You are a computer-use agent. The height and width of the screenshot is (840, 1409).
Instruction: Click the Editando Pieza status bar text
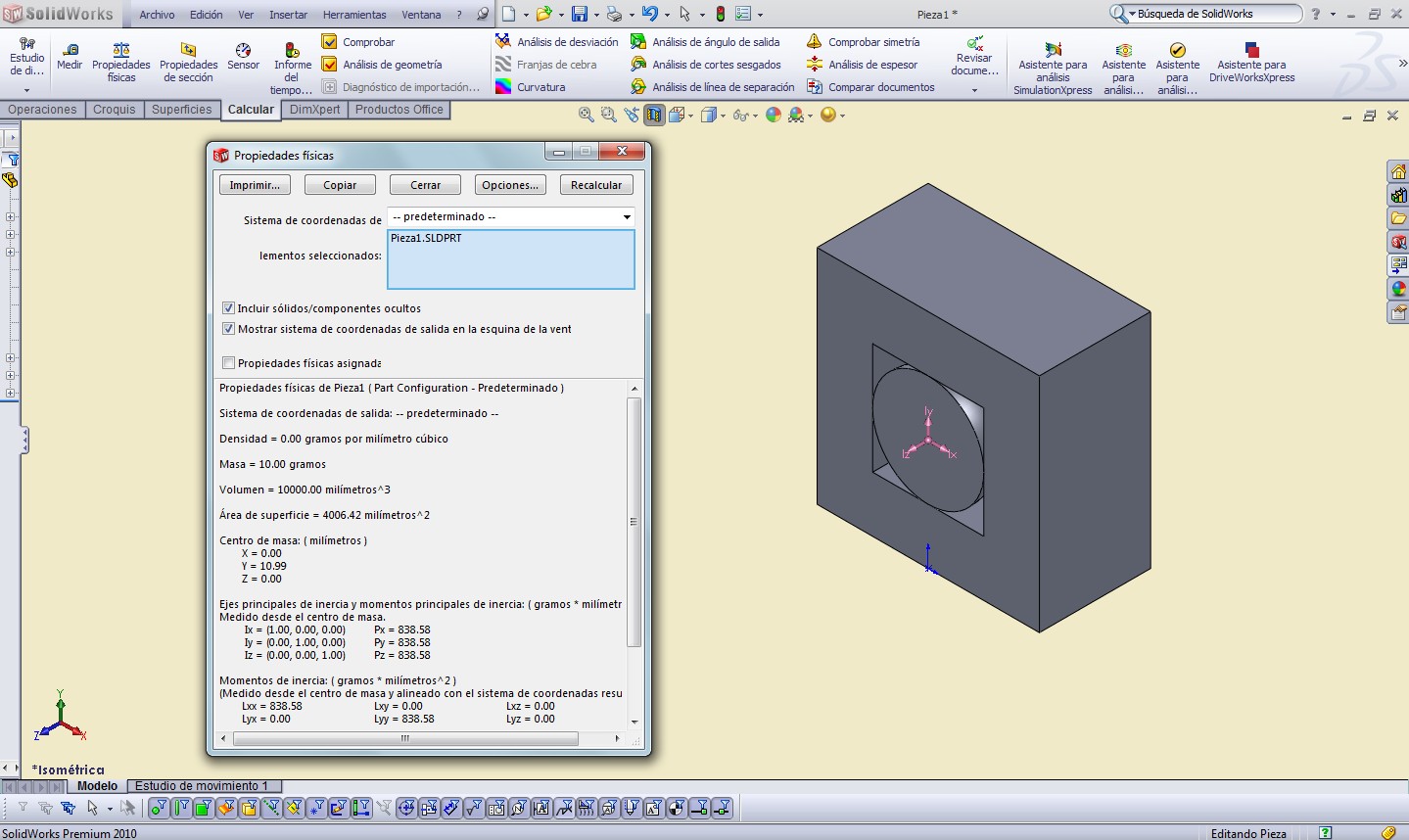1248,833
